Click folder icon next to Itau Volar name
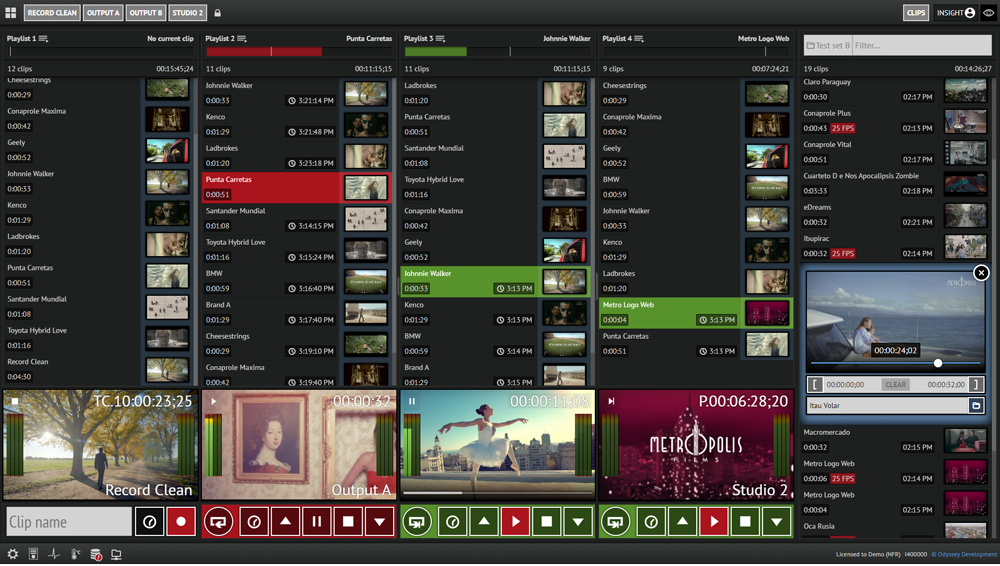 pyautogui.click(x=975, y=405)
